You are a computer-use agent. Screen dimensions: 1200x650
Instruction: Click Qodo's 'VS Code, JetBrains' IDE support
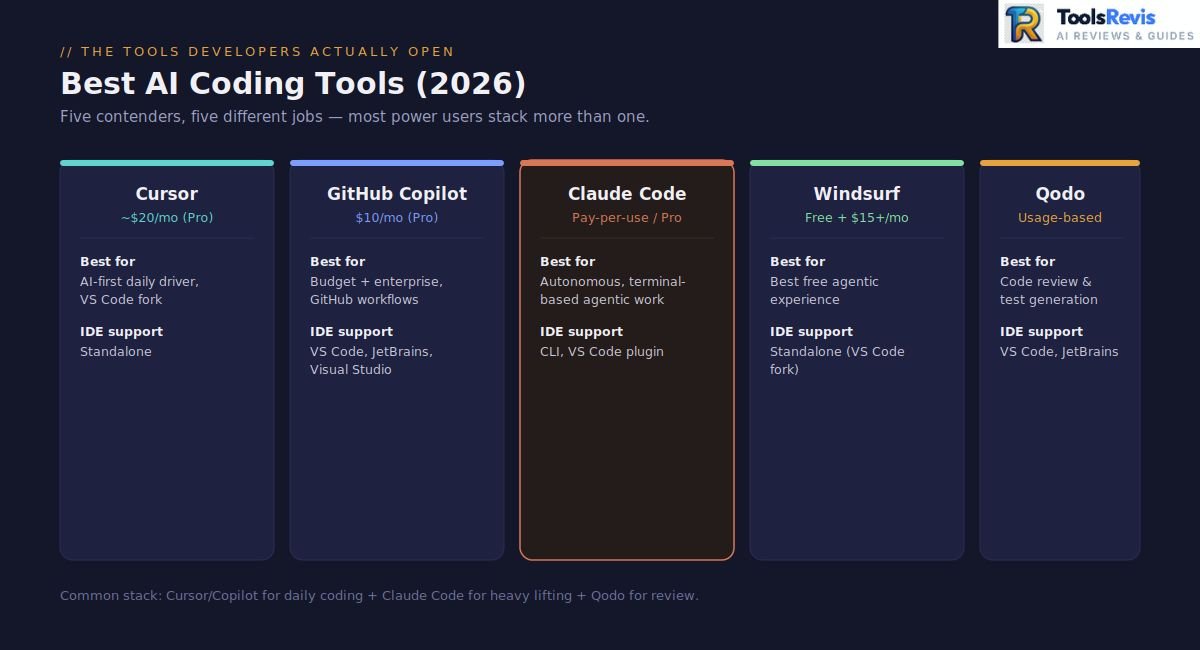coord(1059,351)
